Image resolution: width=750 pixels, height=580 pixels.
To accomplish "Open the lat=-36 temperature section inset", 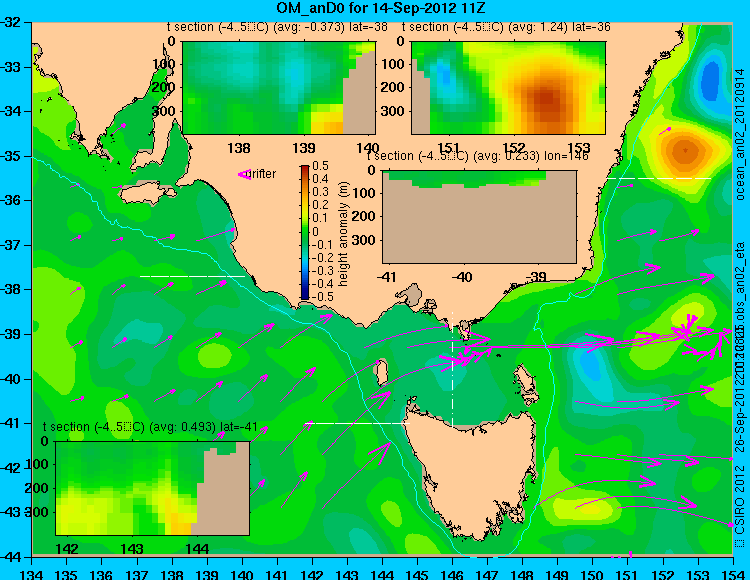I will pyautogui.click(x=508, y=88).
